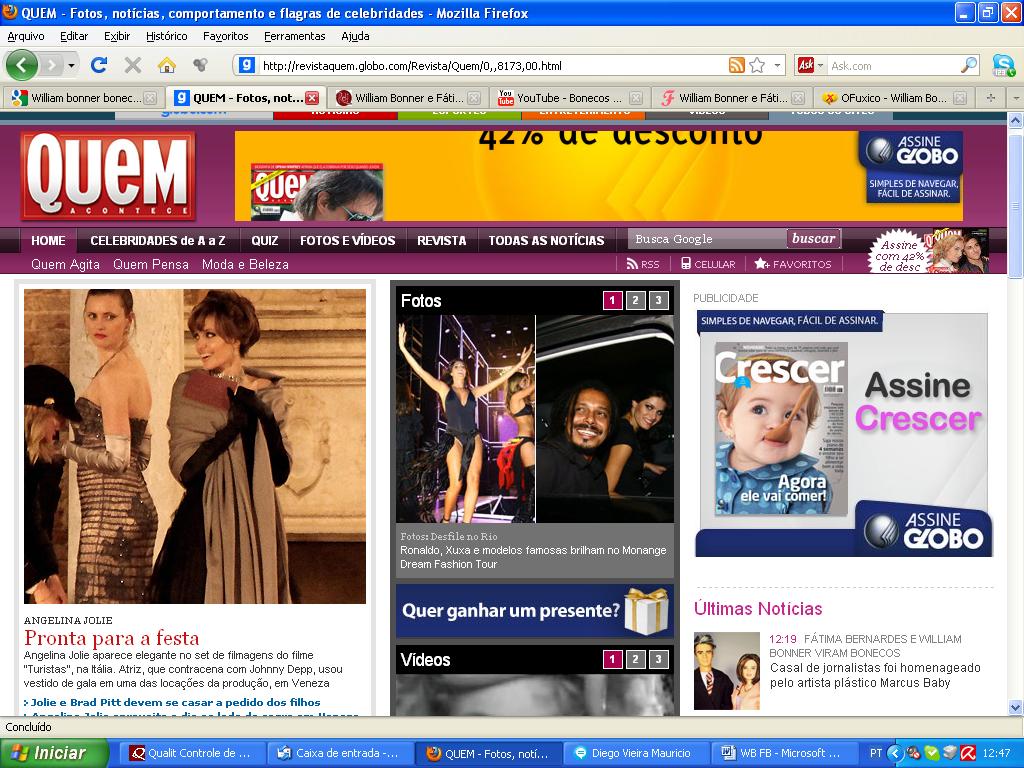Click the CELULAR phone icon link

(708, 264)
